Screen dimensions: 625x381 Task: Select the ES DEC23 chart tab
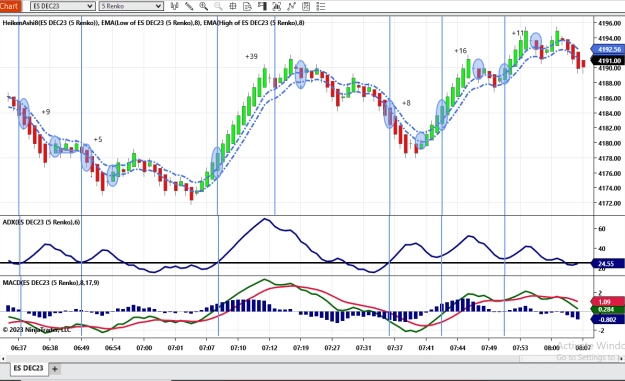(x=28, y=368)
